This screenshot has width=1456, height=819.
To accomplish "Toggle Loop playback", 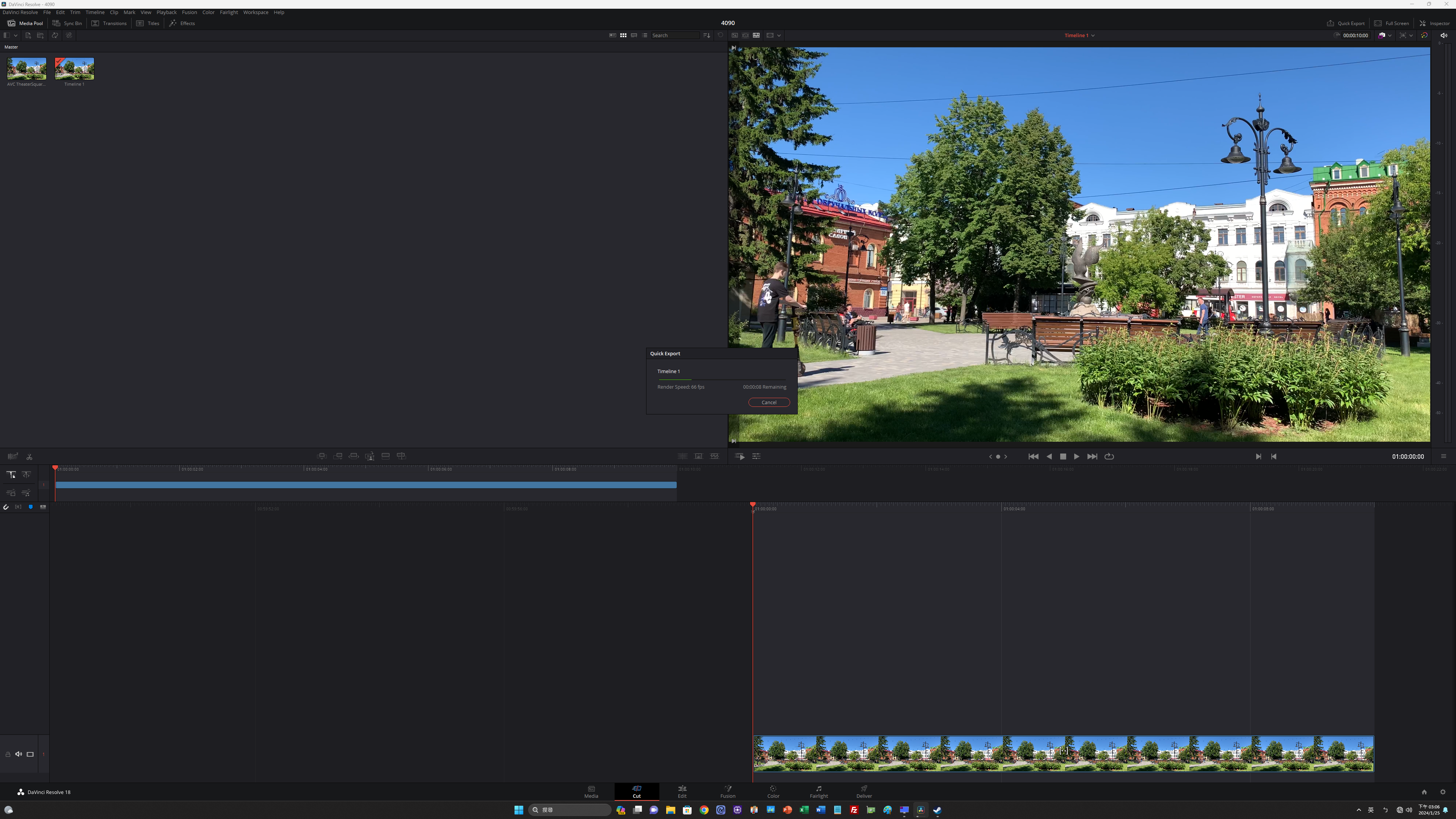I will [1109, 456].
